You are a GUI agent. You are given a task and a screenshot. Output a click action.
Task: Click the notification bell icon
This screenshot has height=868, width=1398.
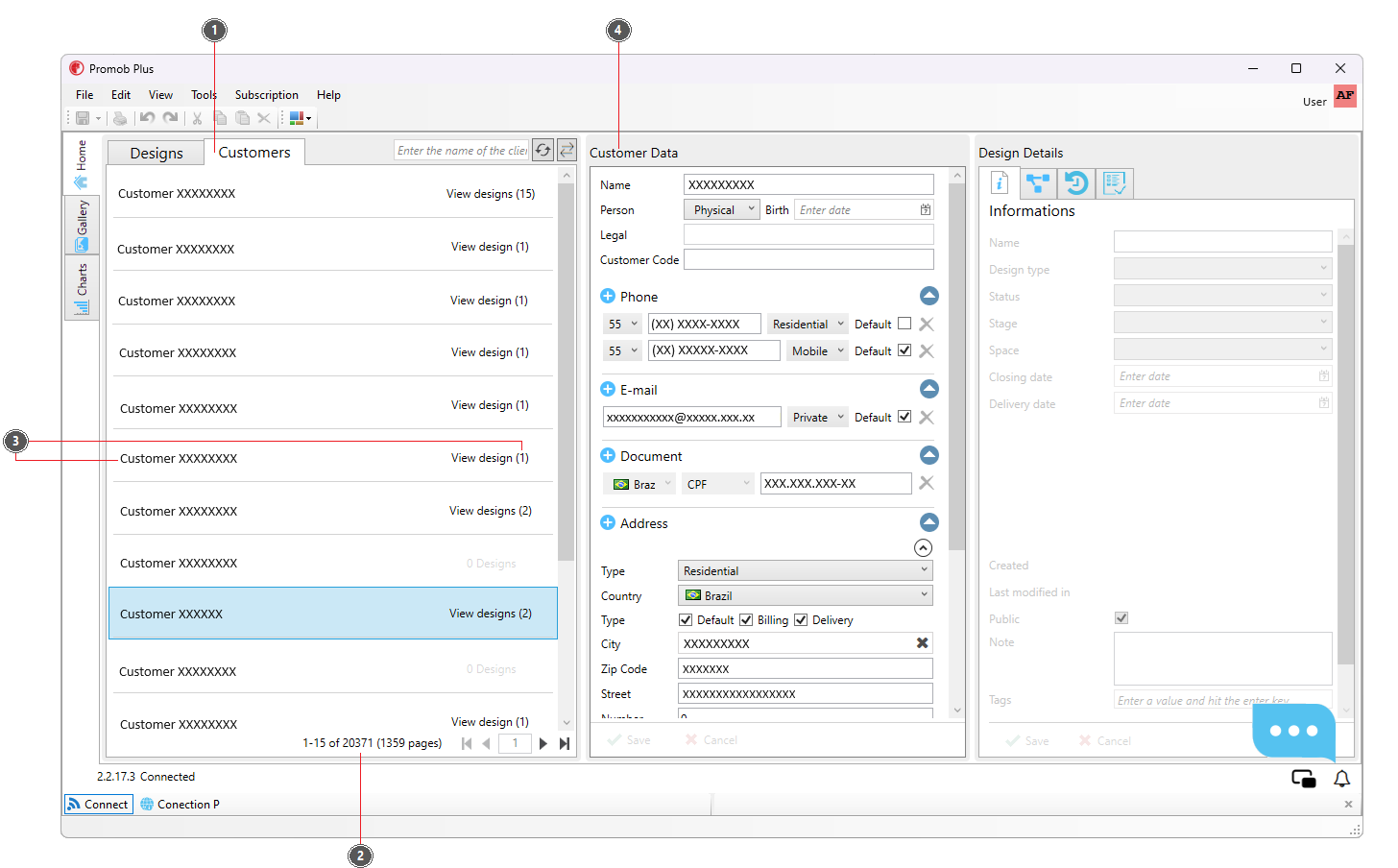(1342, 779)
